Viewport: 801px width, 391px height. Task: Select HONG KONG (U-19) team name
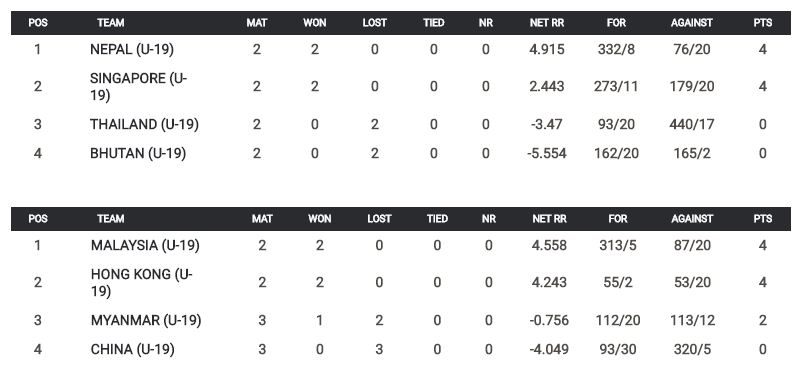click(x=142, y=283)
